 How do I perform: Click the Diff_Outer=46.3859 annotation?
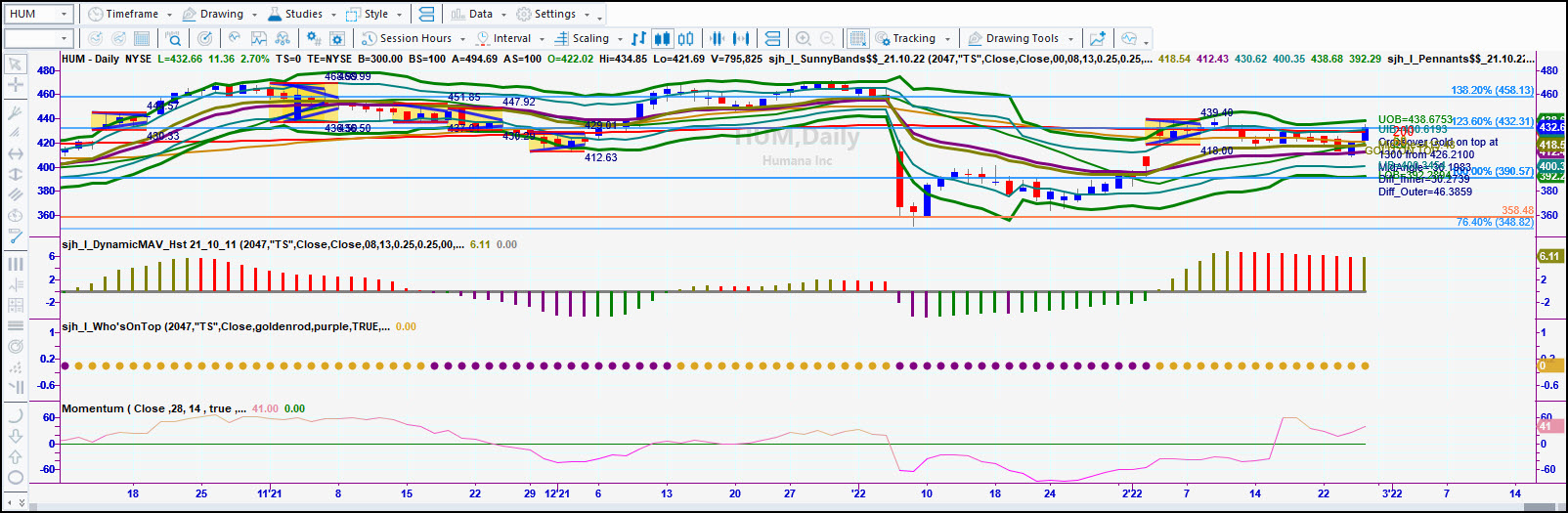[x=1424, y=192]
